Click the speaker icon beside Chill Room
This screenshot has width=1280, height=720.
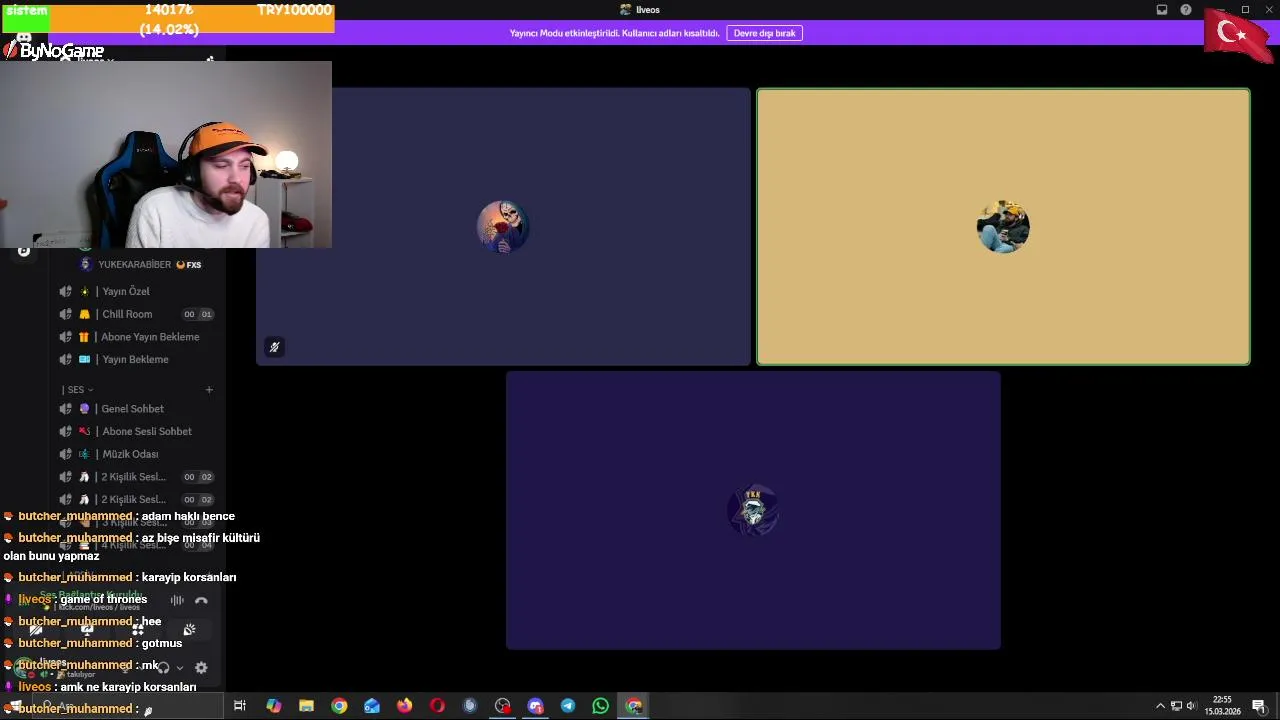point(65,314)
